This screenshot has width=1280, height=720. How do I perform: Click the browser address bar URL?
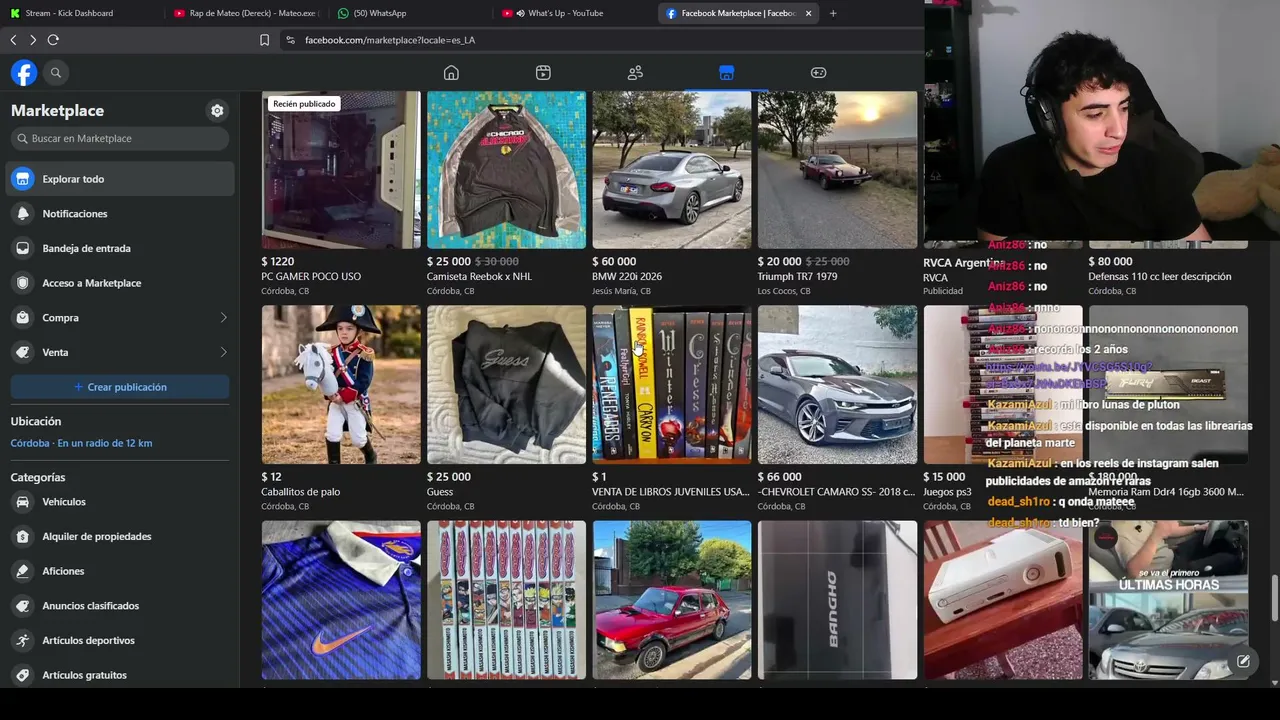390,40
